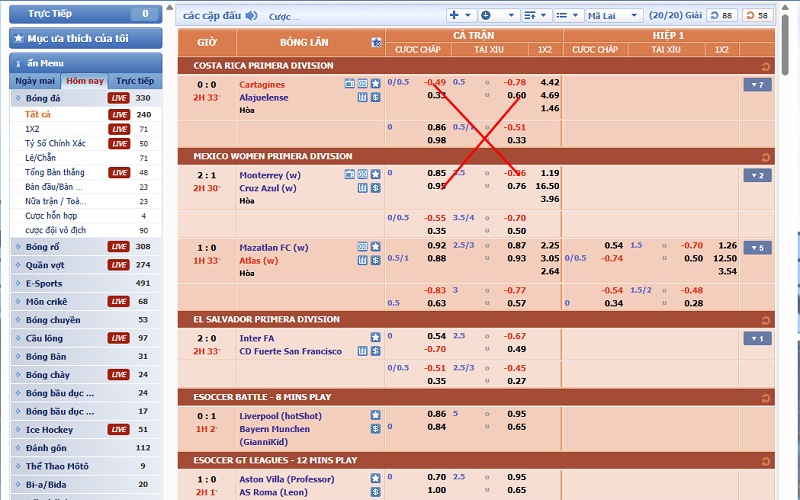Expand the Mazatlan FC match '5' bets button

[x=757, y=248]
